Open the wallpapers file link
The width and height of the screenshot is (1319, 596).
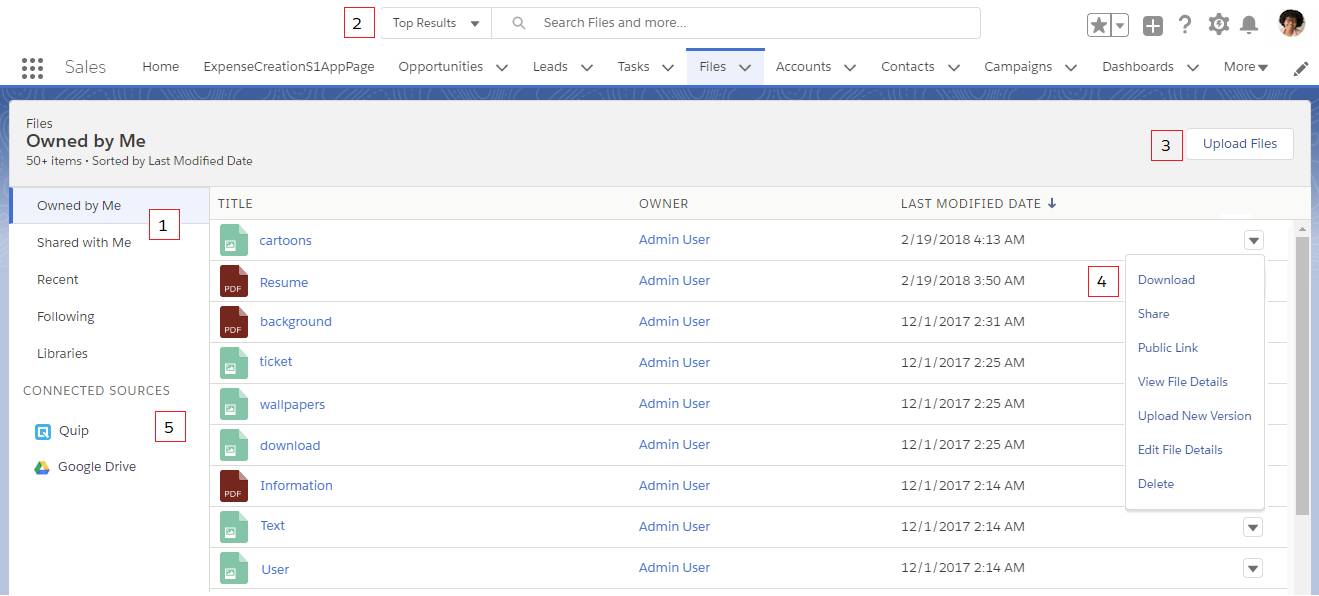click(292, 405)
